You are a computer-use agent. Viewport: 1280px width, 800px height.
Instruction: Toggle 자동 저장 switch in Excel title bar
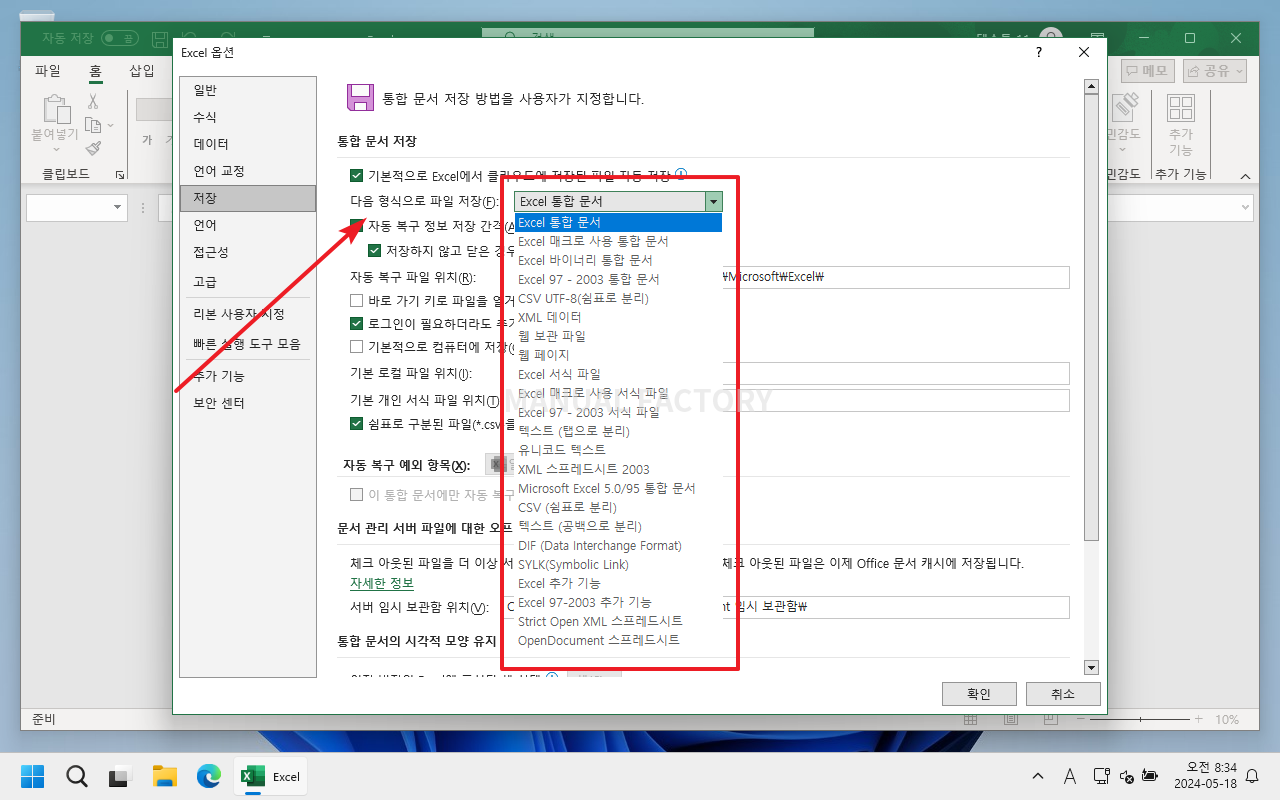click(x=120, y=38)
